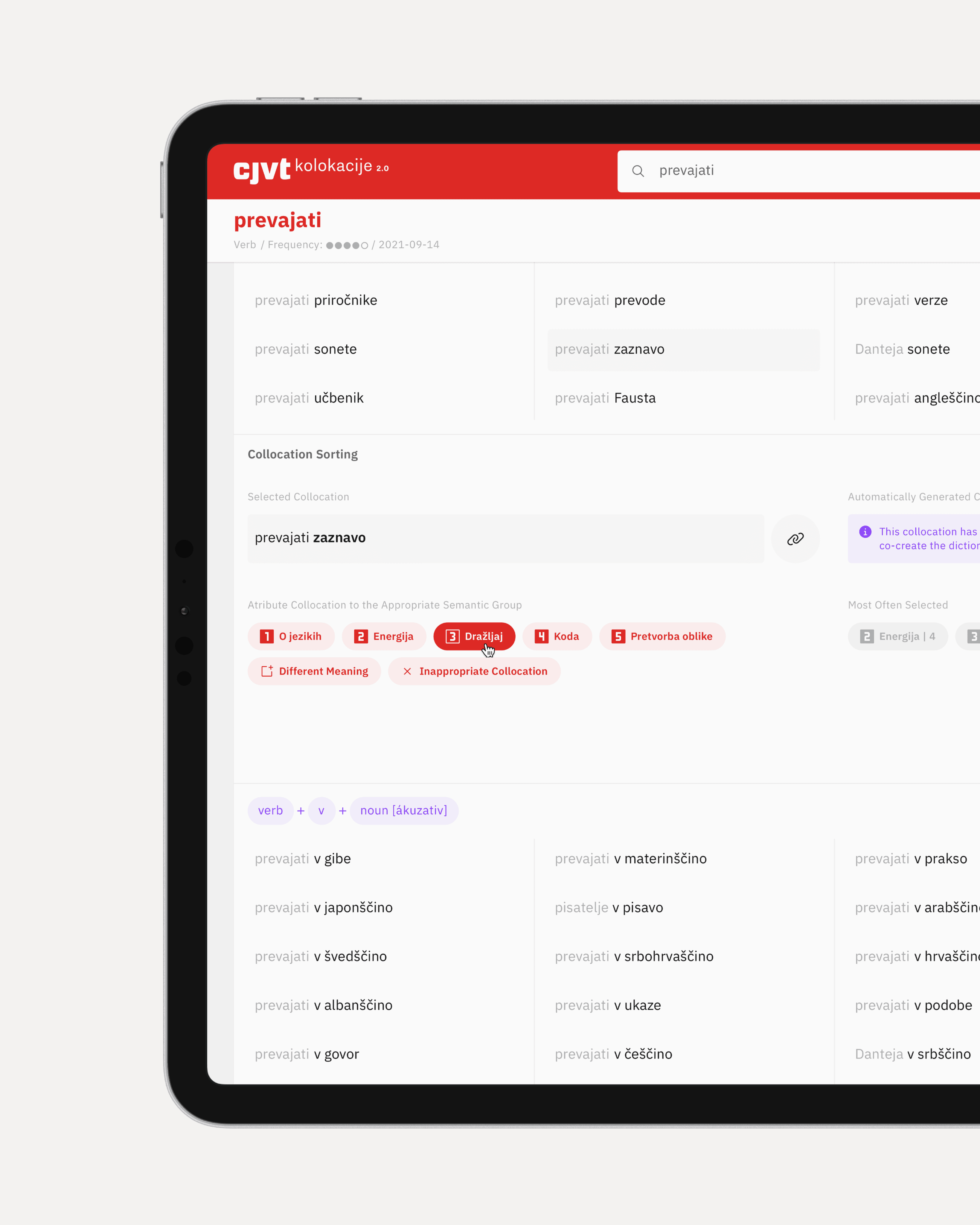Select collocation prevajati priročnike
This screenshot has width=980, height=1225.
pyautogui.click(x=316, y=300)
